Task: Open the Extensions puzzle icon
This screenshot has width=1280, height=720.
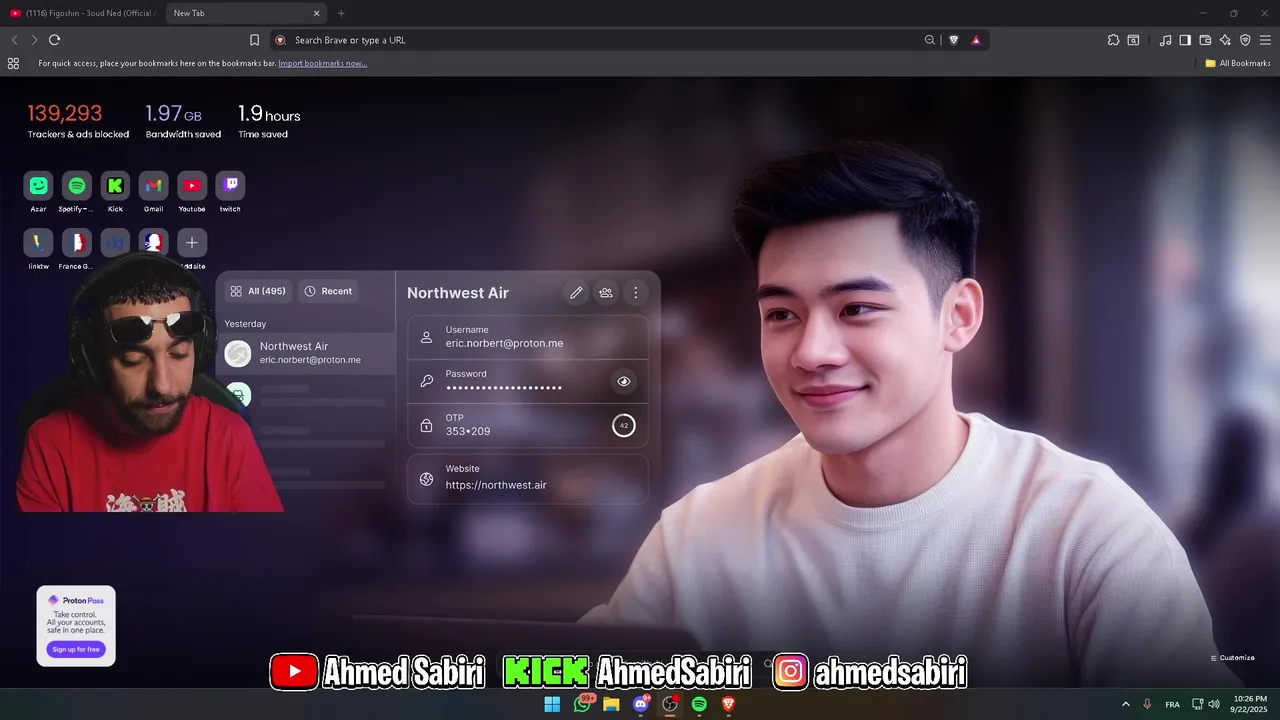Action: 1113,40
